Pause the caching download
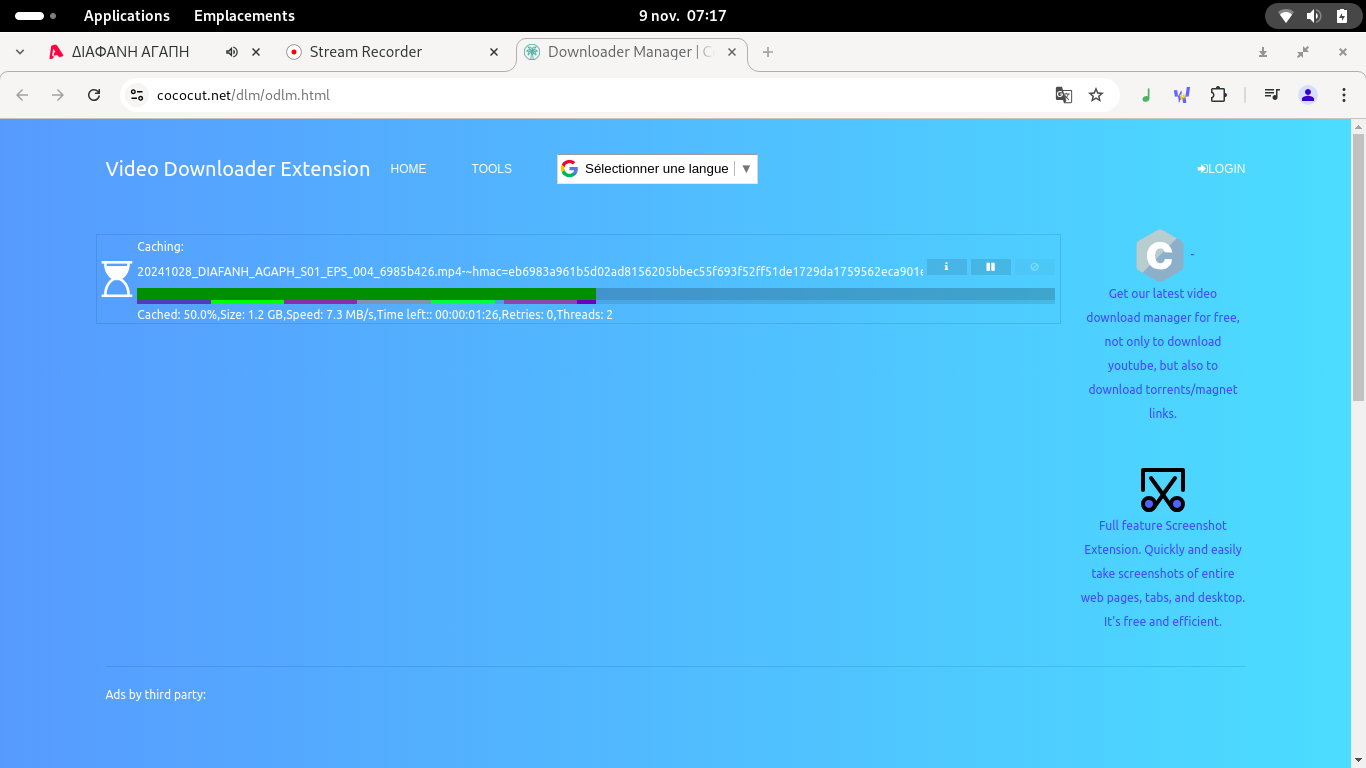 991,267
